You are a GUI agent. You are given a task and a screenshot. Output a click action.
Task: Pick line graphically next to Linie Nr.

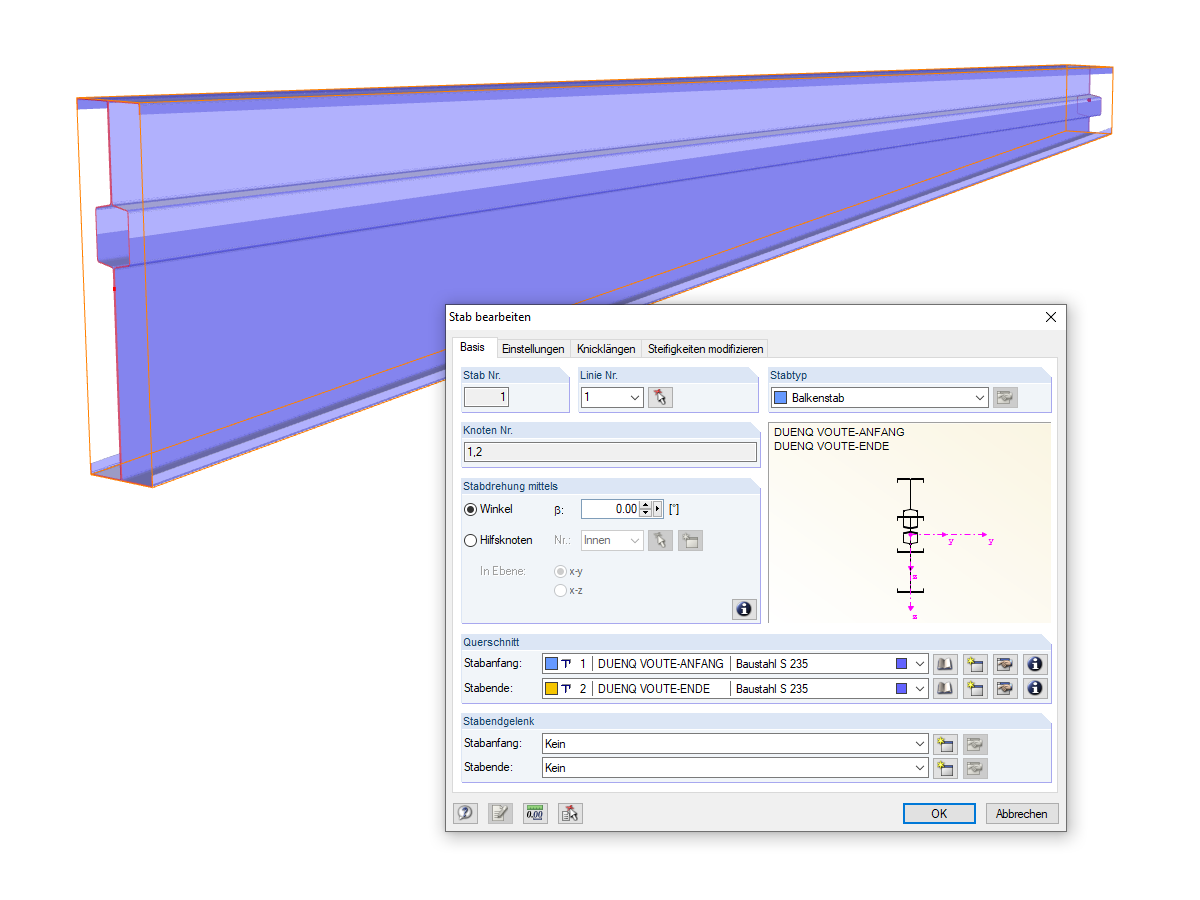[660, 397]
